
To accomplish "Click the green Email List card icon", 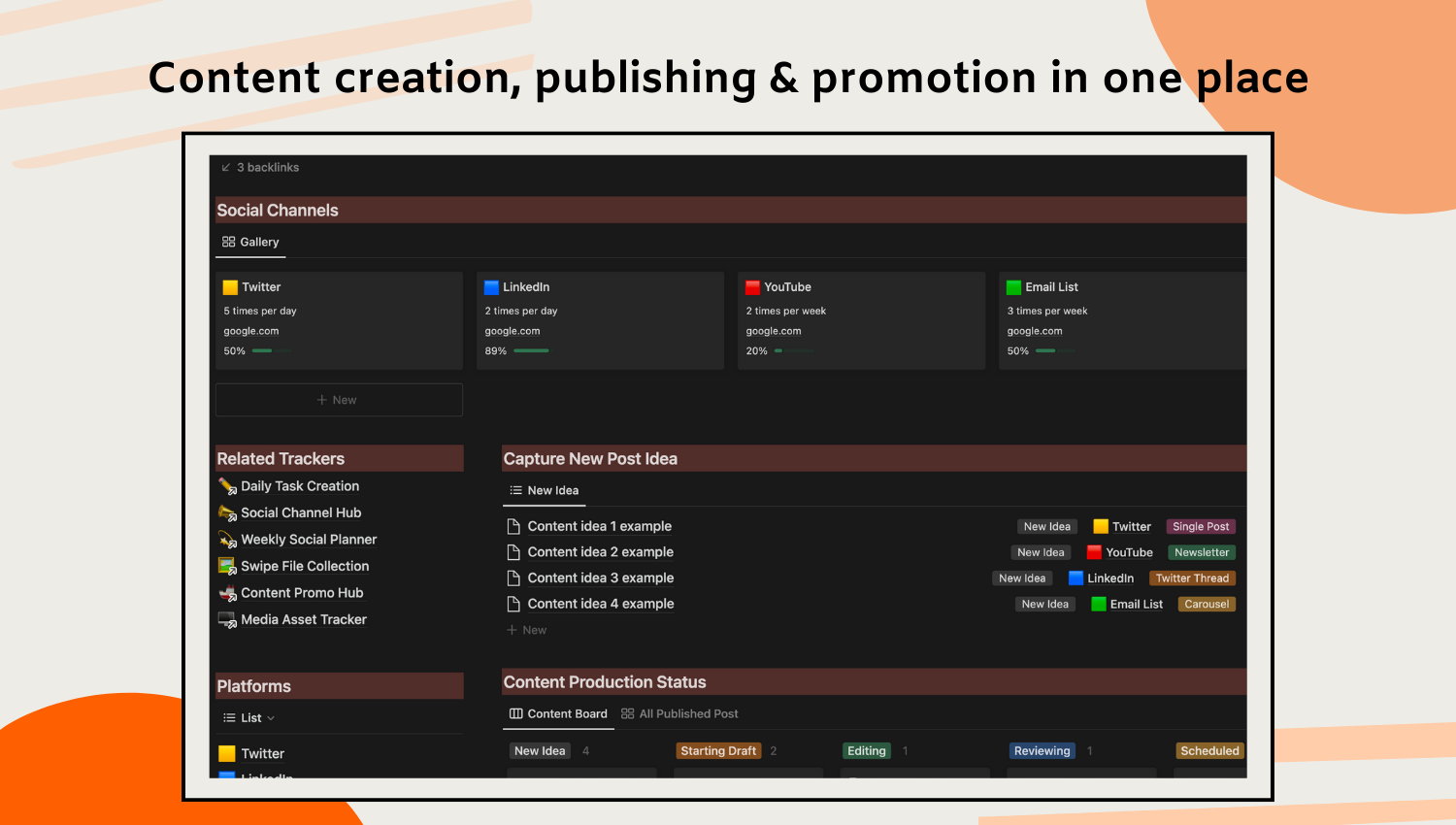I will (1013, 287).
